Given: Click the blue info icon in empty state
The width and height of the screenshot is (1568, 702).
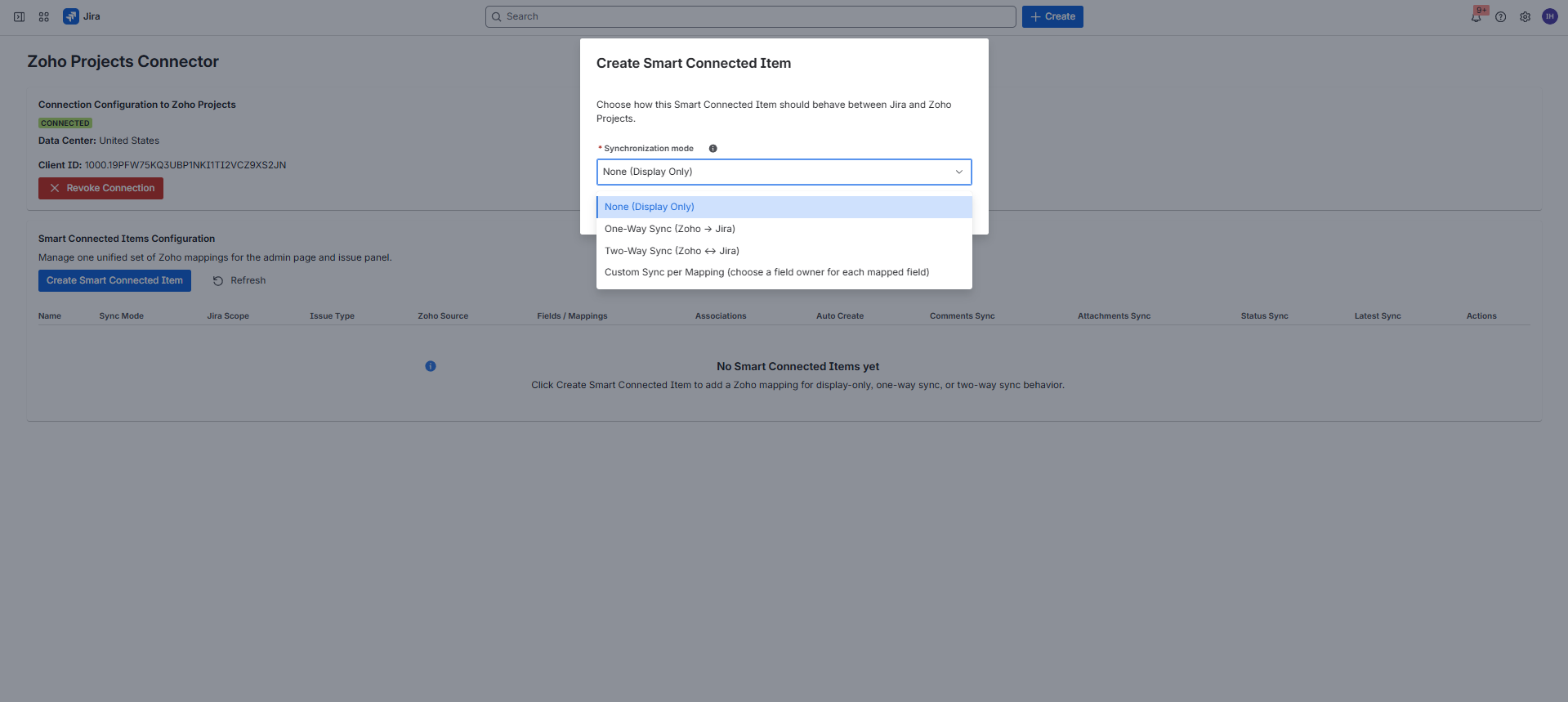Looking at the screenshot, I should pyautogui.click(x=431, y=366).
